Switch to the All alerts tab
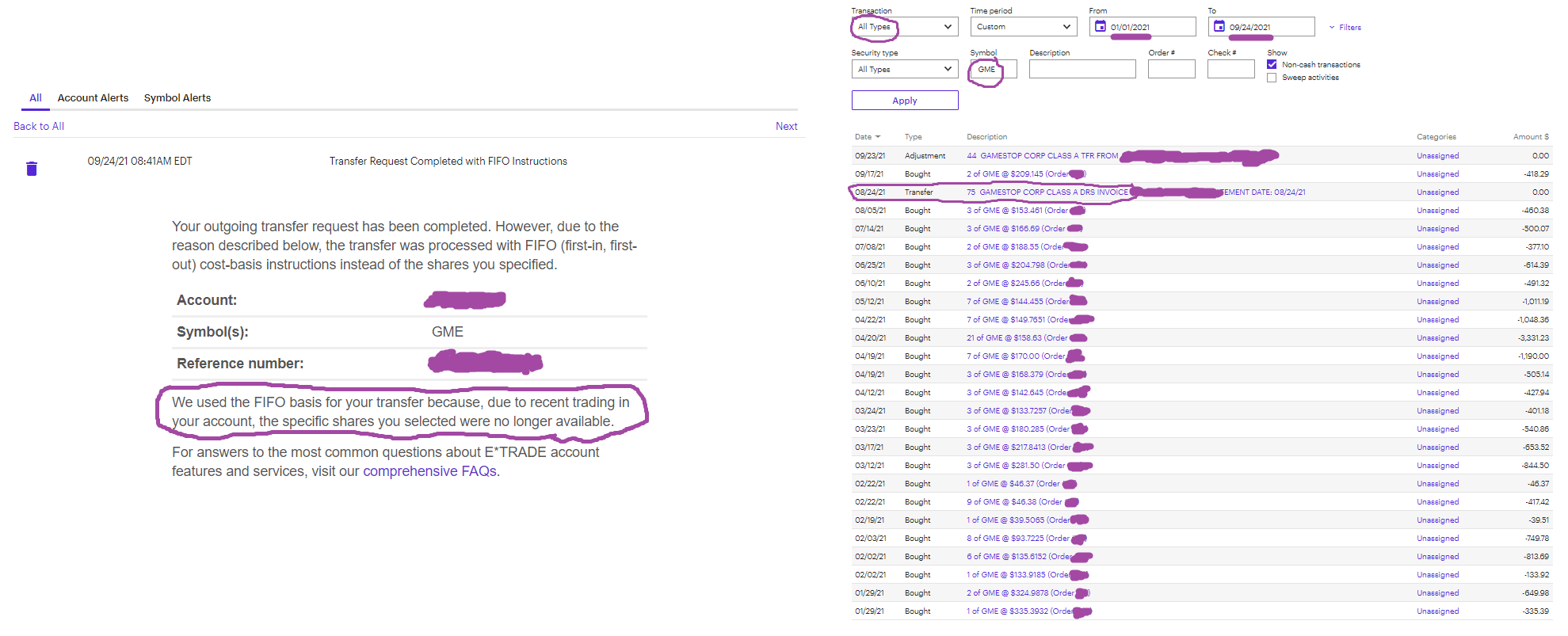 point(36,97)
